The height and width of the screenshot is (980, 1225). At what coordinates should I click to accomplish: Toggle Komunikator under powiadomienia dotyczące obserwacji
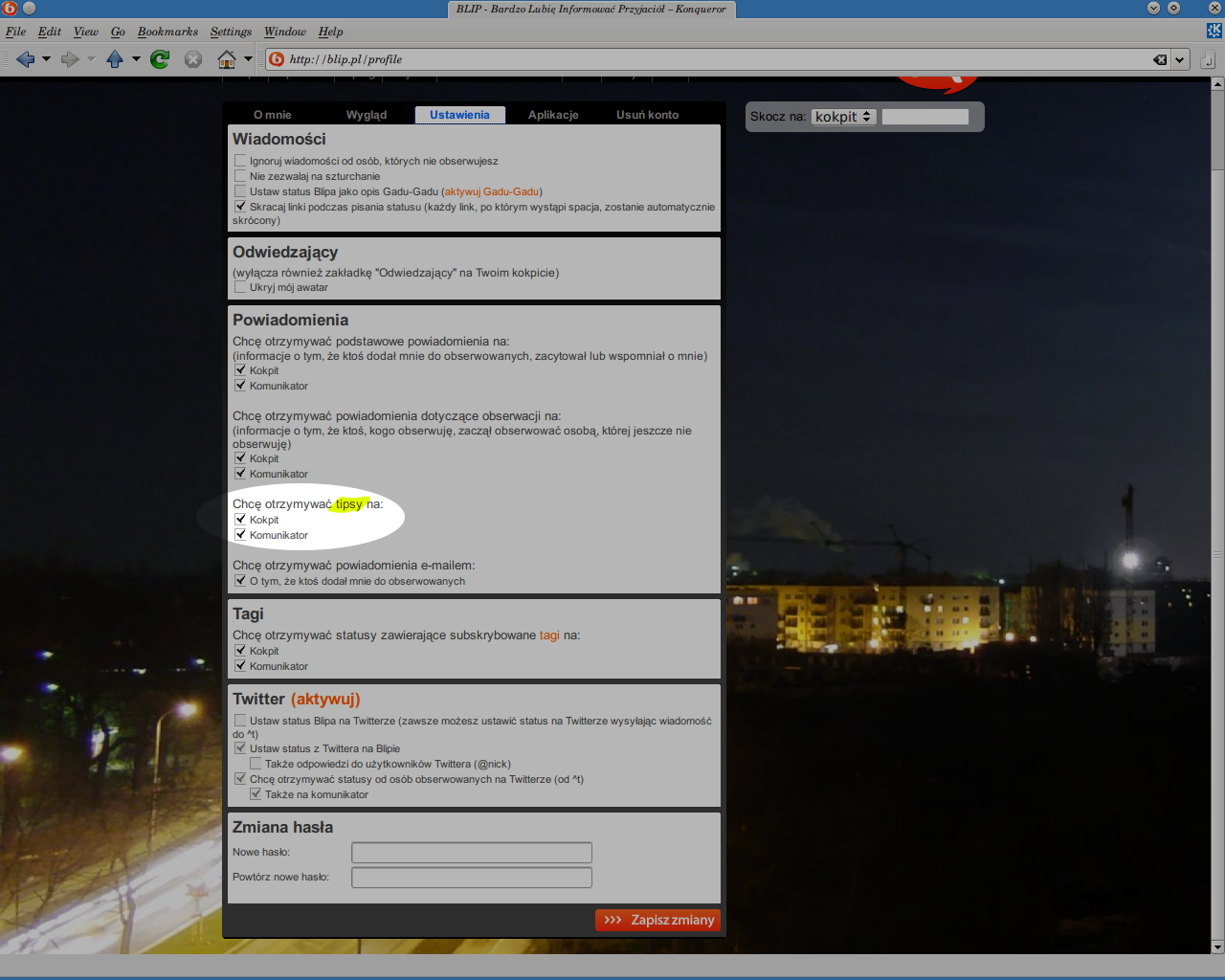pyautogui.click(x=240, y=474)
